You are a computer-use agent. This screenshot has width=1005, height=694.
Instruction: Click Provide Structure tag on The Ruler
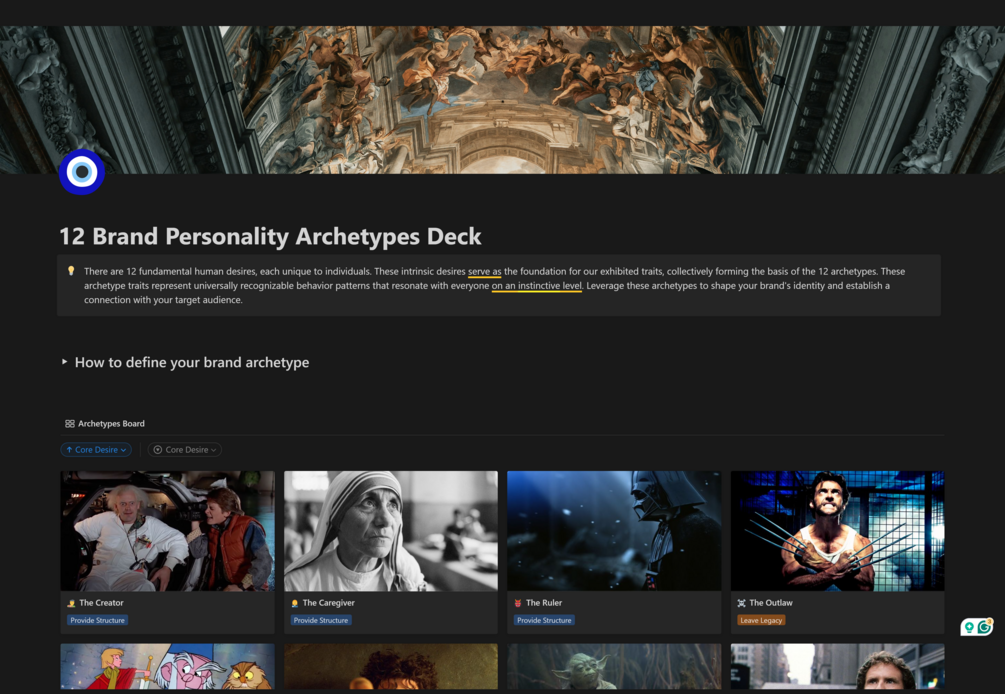pos(544,620)
